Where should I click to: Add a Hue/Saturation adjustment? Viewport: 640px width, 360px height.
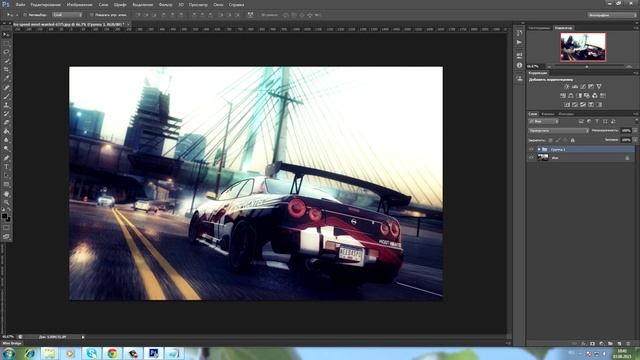[563, 96]
